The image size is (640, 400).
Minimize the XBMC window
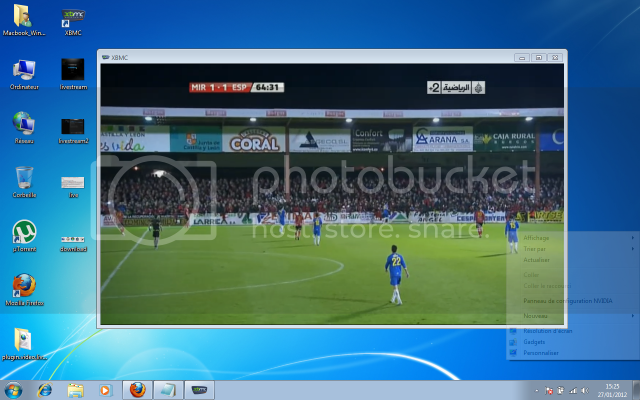click(522, 58)
